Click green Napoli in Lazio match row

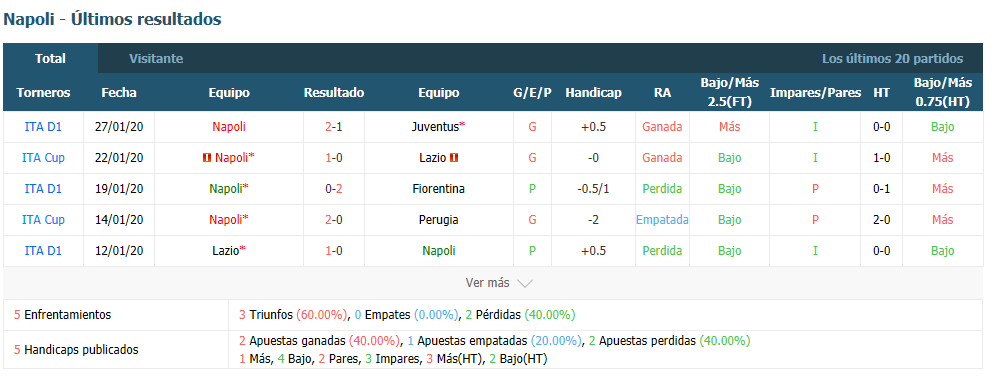click(x=439, y=251)
